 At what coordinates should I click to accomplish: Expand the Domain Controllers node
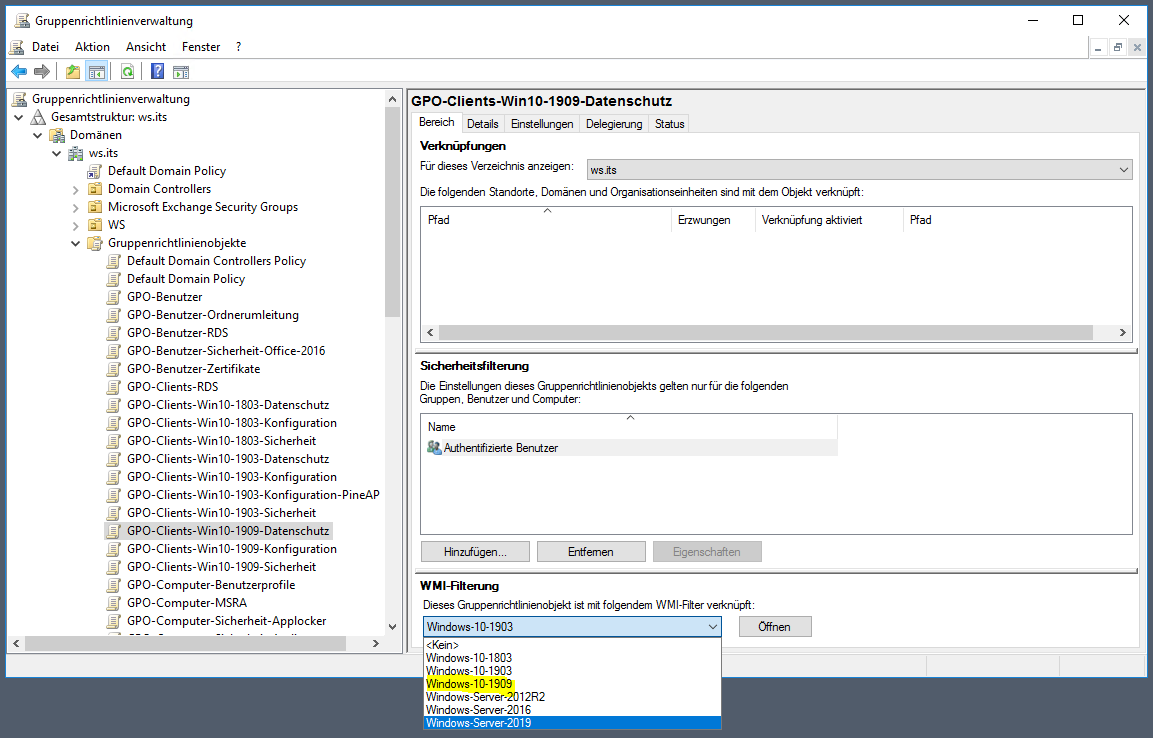pyautogui.click(x=76, y=190)
